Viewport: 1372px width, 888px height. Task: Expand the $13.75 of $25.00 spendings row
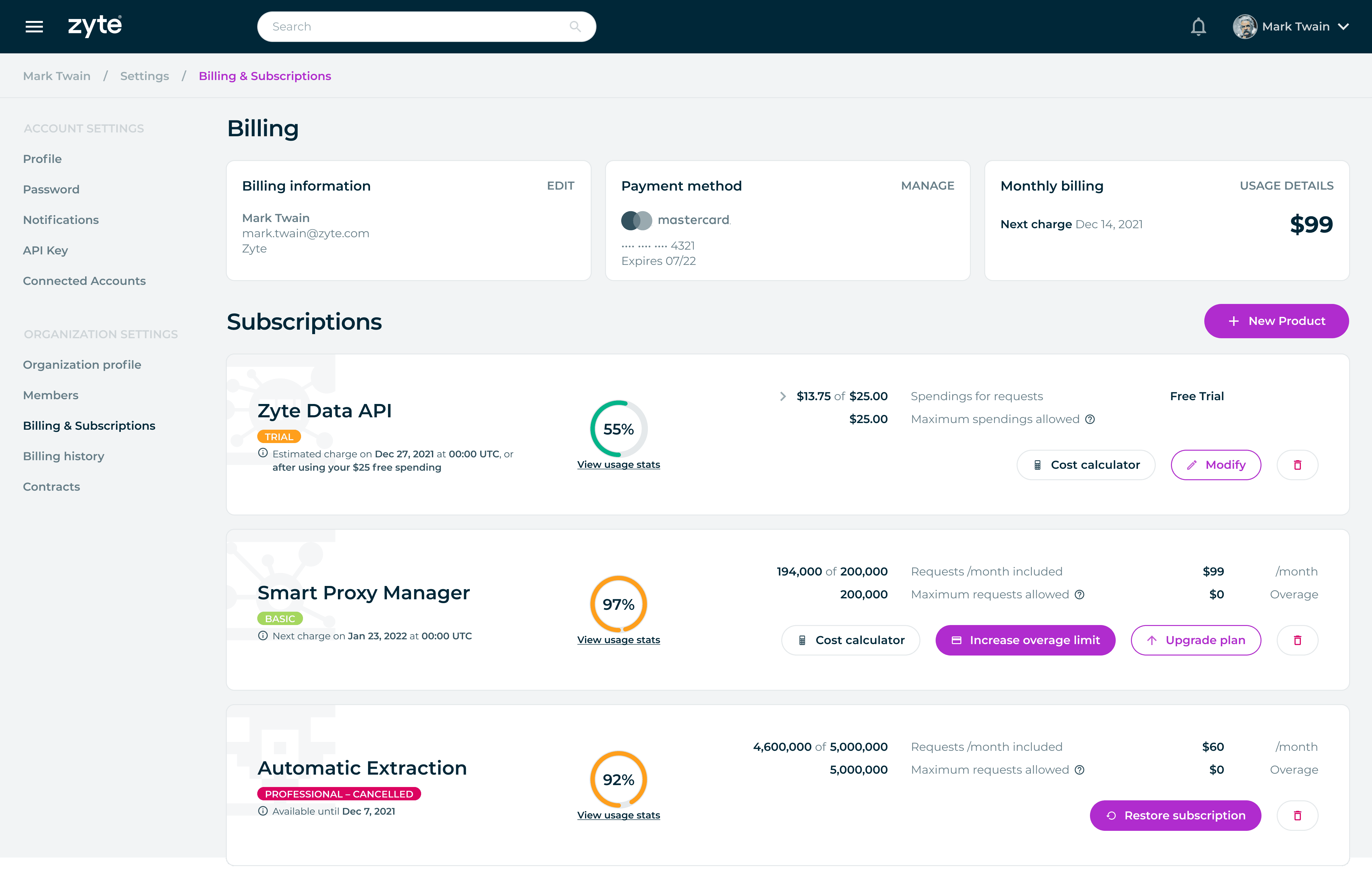click(782, 396)
